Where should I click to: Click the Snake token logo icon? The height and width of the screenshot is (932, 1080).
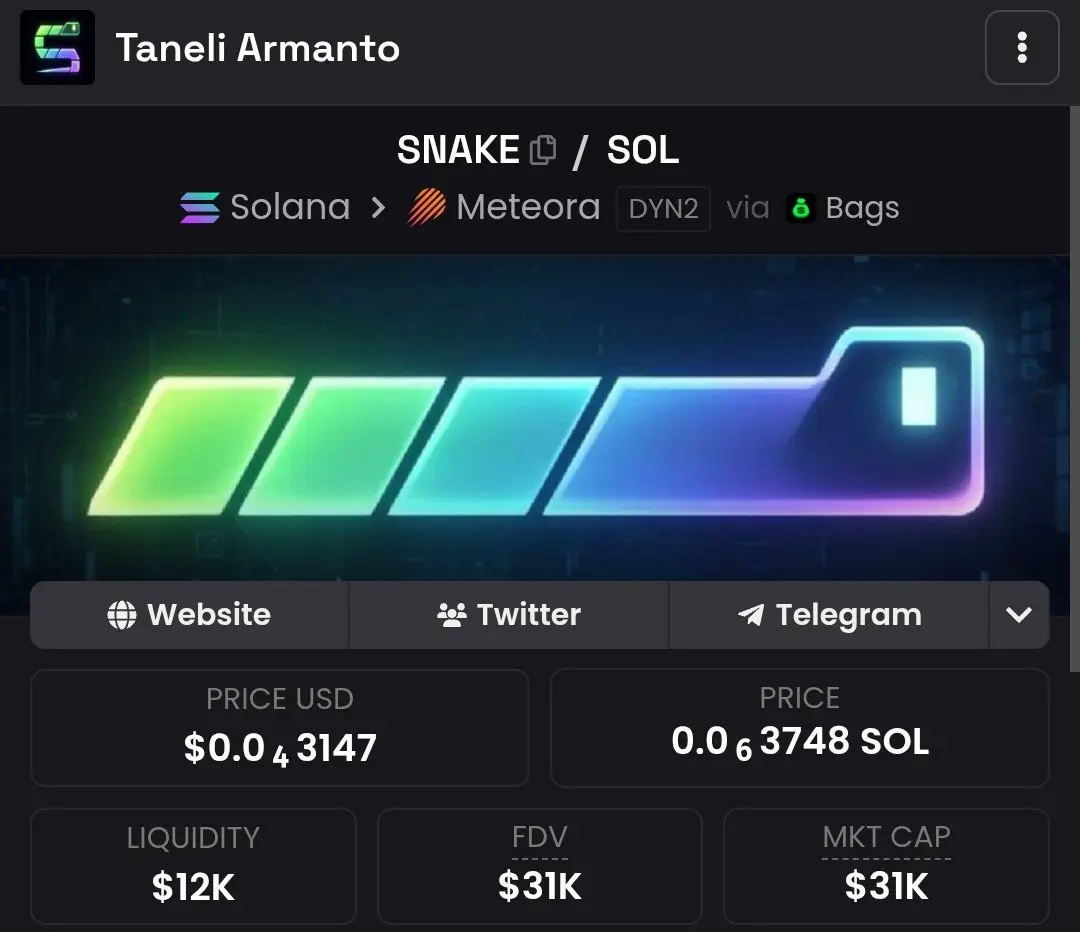click(x=58, y=48)
